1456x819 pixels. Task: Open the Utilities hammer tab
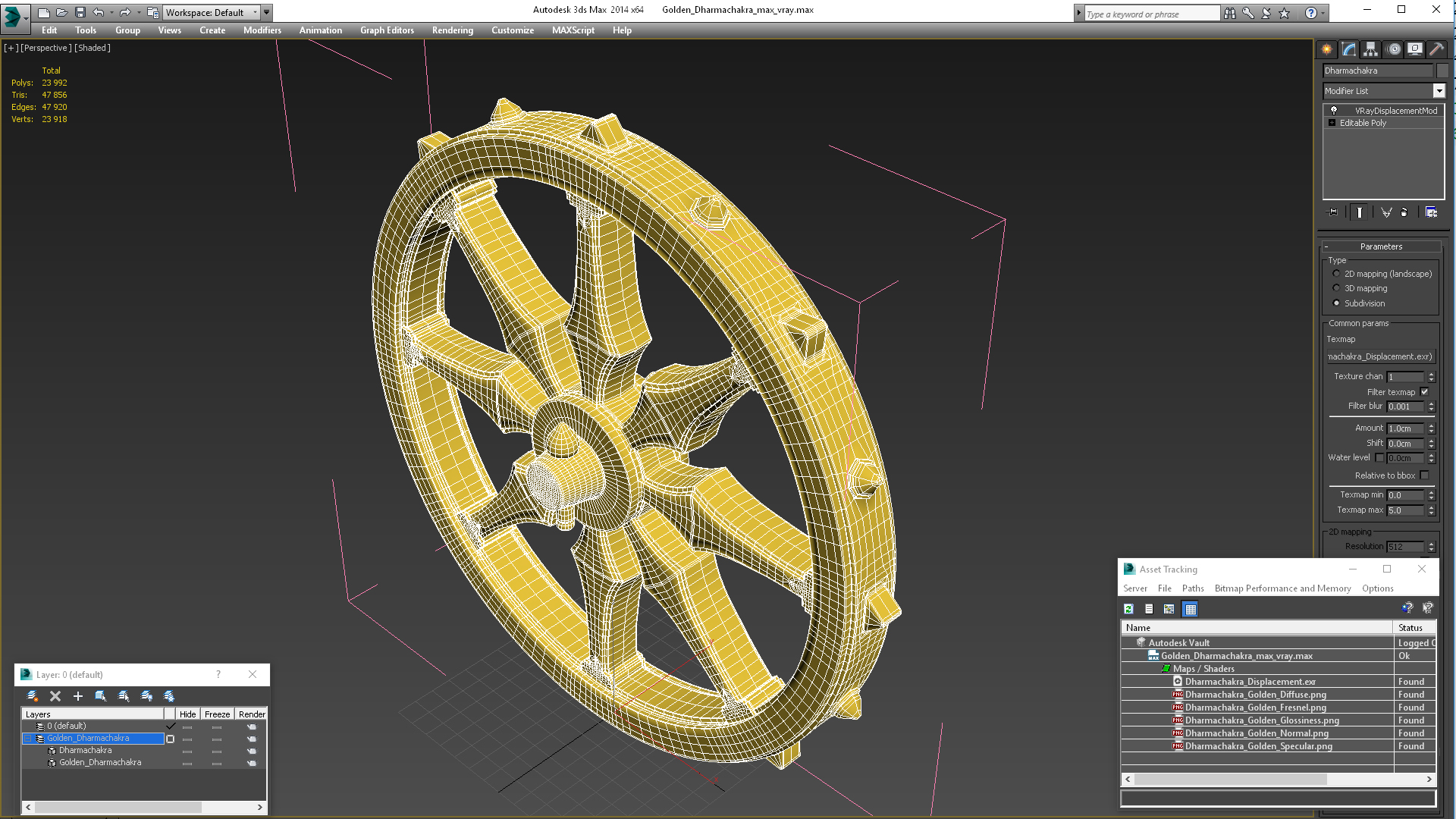[x=1436, y=49]
